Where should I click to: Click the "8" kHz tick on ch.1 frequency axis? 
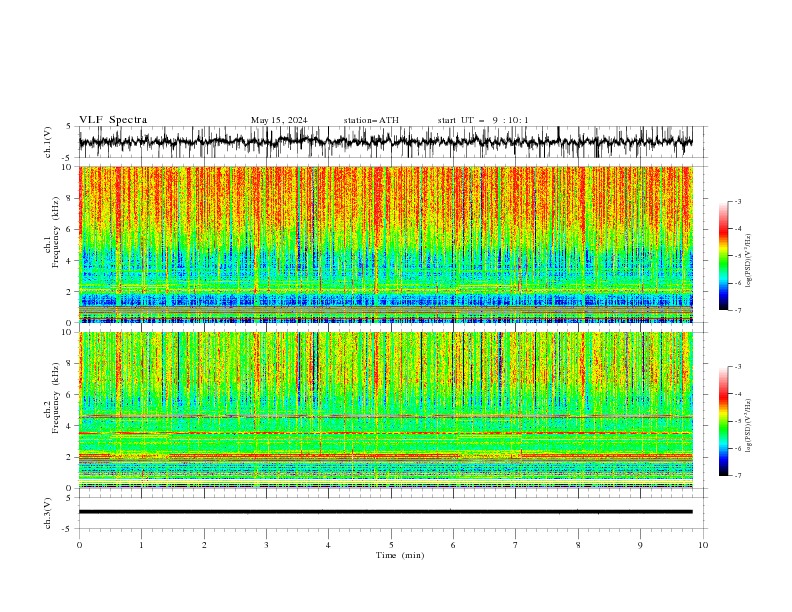(70, 198)
